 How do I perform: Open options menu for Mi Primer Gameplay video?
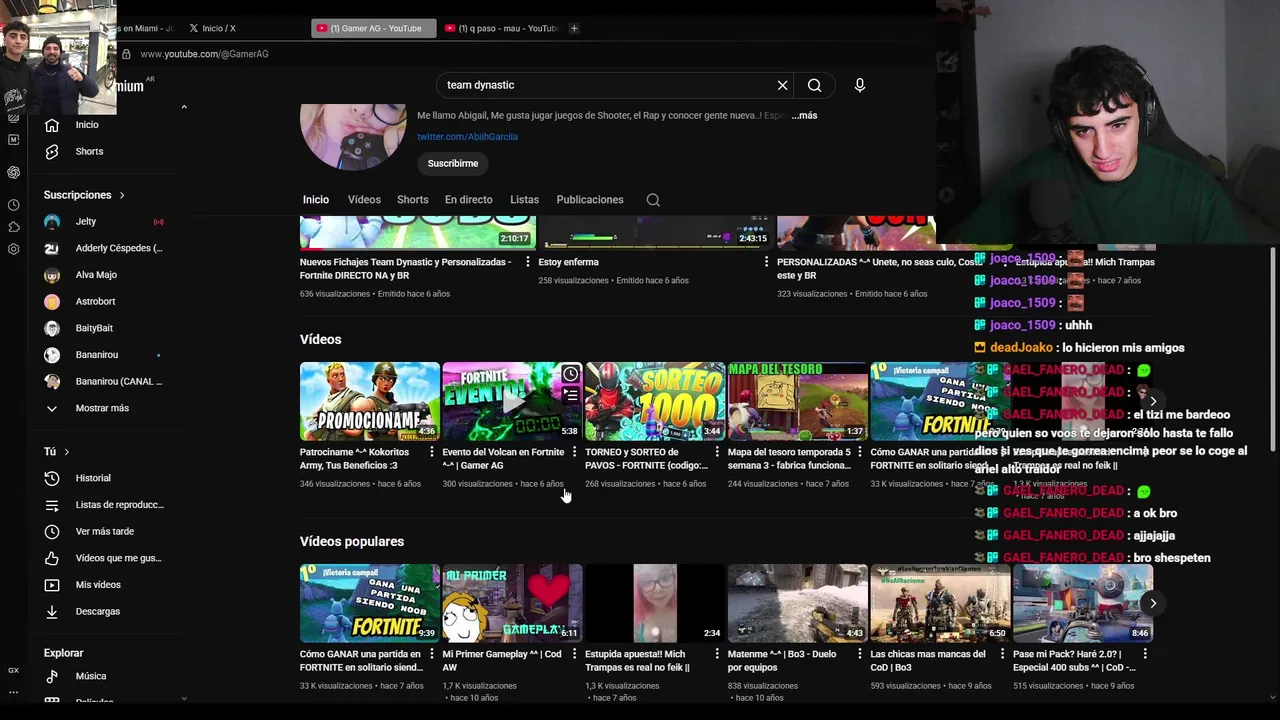coord(573,654)
